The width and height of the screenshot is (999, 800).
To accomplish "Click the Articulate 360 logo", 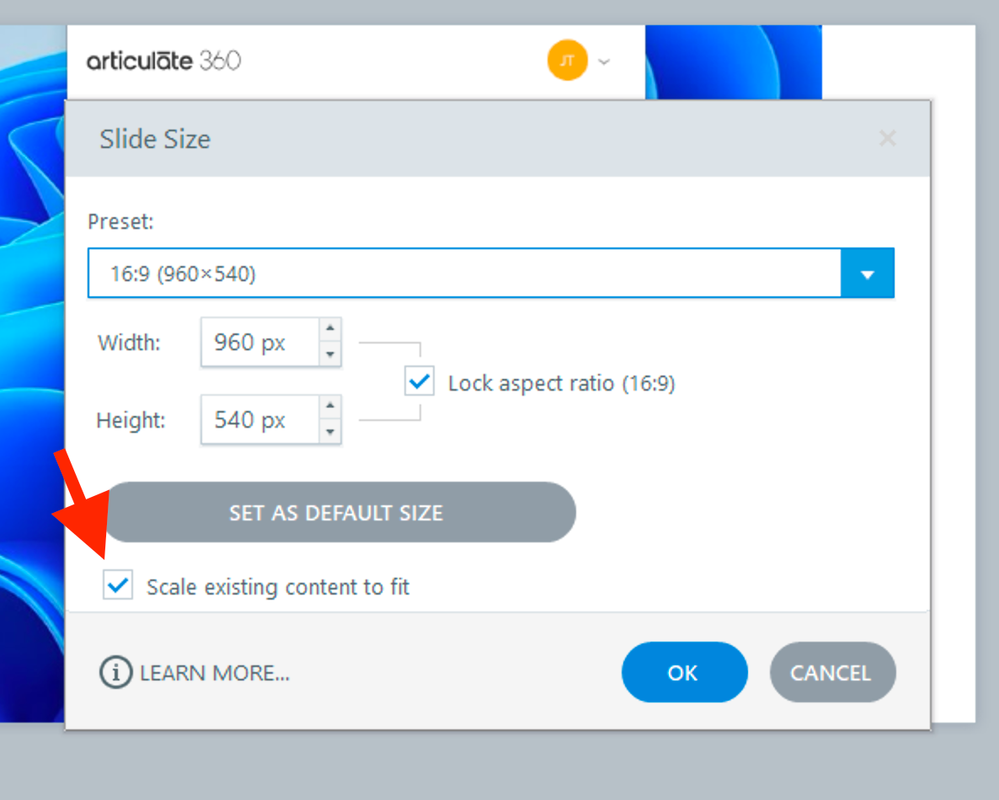I will pyautogui.click(x=163, y=61).
